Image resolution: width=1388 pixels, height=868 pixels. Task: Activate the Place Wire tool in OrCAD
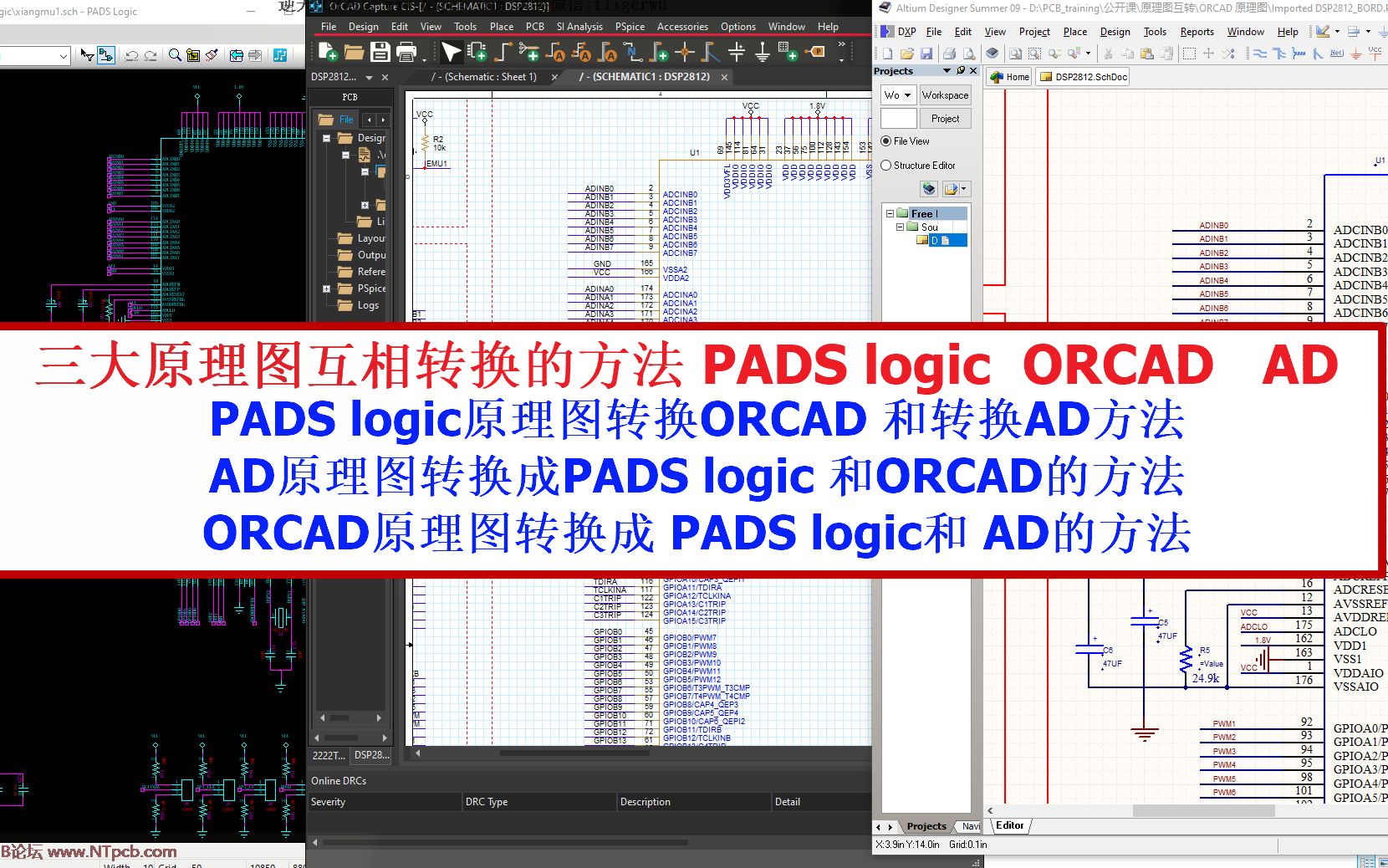click(503, 52)
